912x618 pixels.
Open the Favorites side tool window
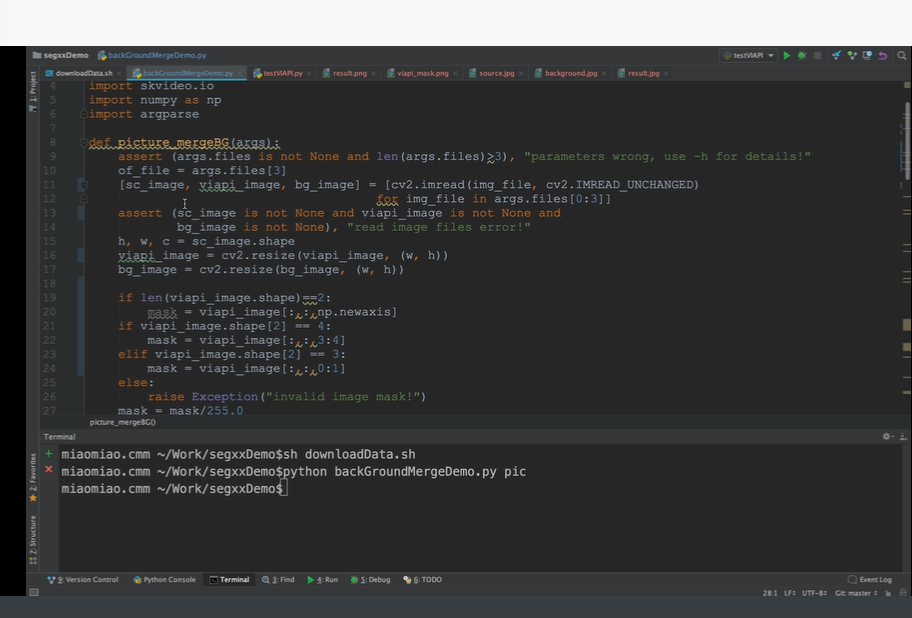[x=33, y=477]
